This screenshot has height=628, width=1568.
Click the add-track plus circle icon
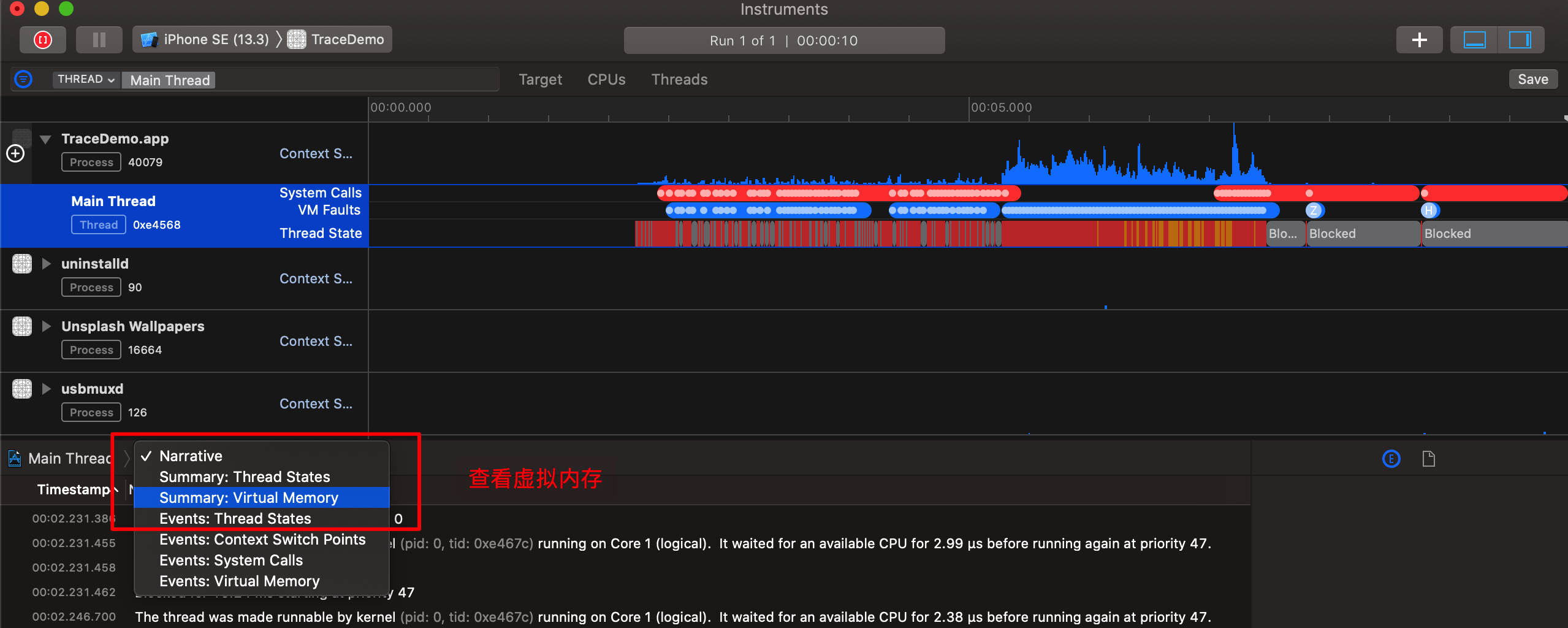coord(15,153)
